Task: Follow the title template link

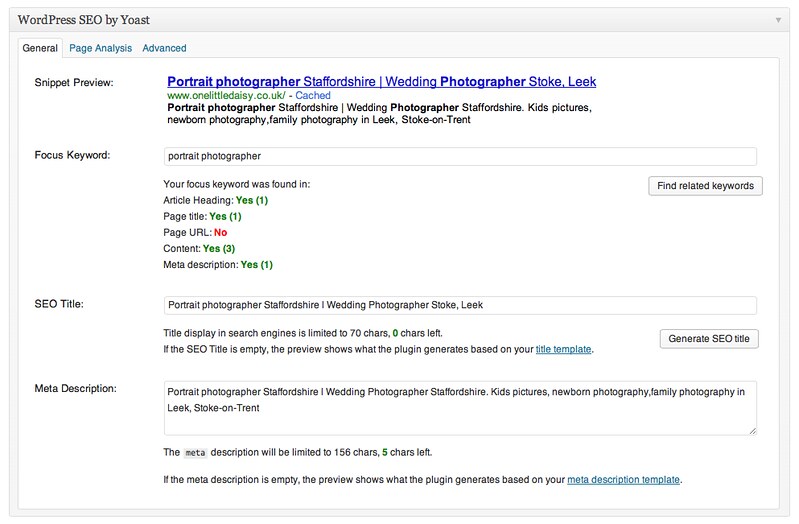Action: click(x=563, y=350)
